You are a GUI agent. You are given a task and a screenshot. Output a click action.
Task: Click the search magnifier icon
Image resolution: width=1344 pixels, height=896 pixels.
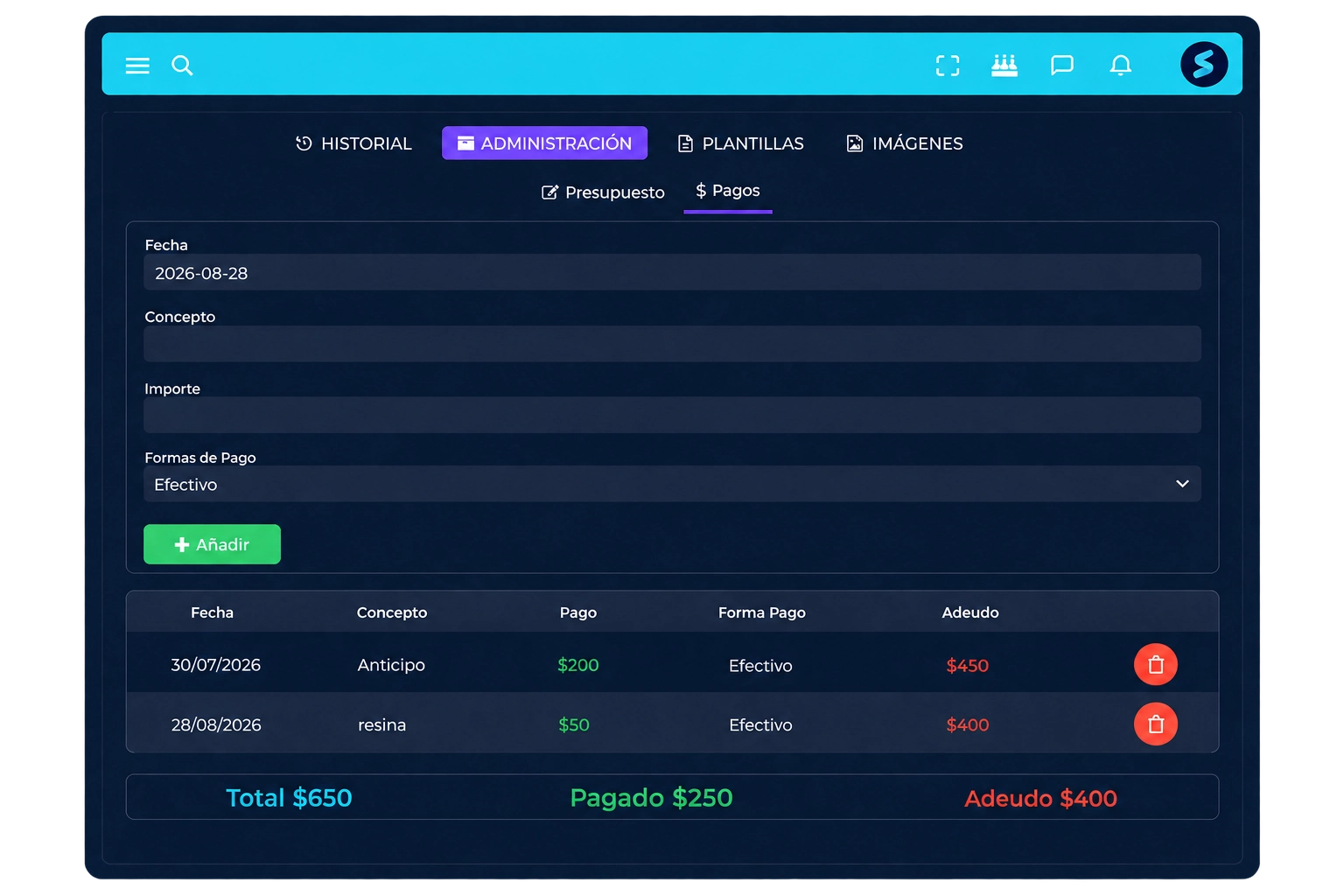182,66
